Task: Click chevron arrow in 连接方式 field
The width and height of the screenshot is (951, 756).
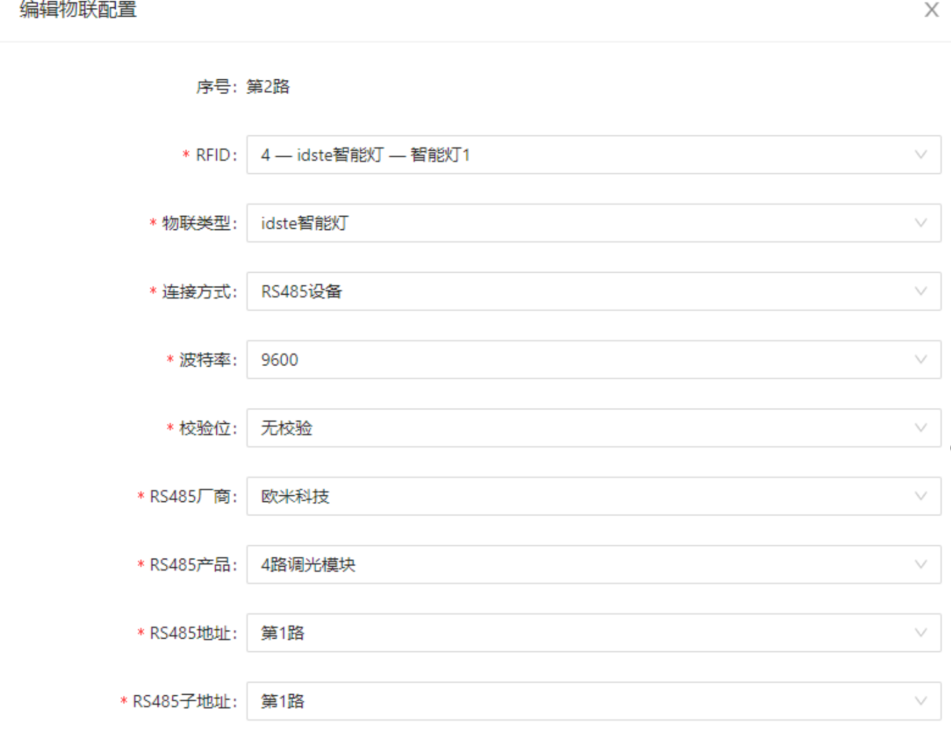Action: 921,291
